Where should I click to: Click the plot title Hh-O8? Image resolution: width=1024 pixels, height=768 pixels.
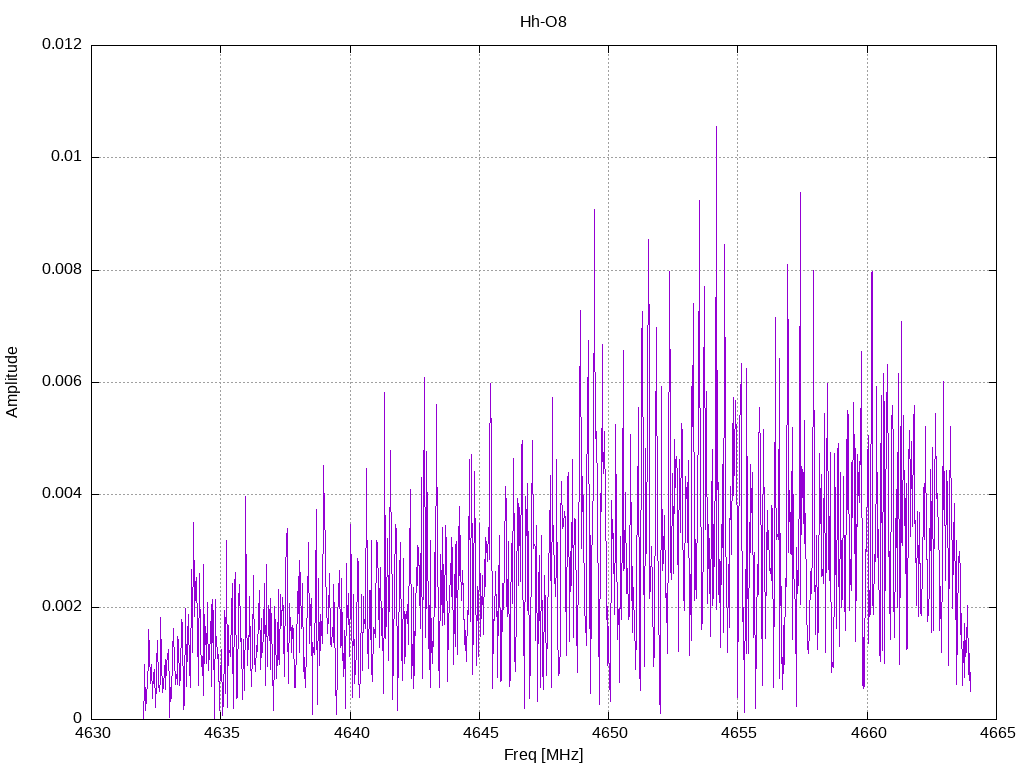(x=543, y=22)
